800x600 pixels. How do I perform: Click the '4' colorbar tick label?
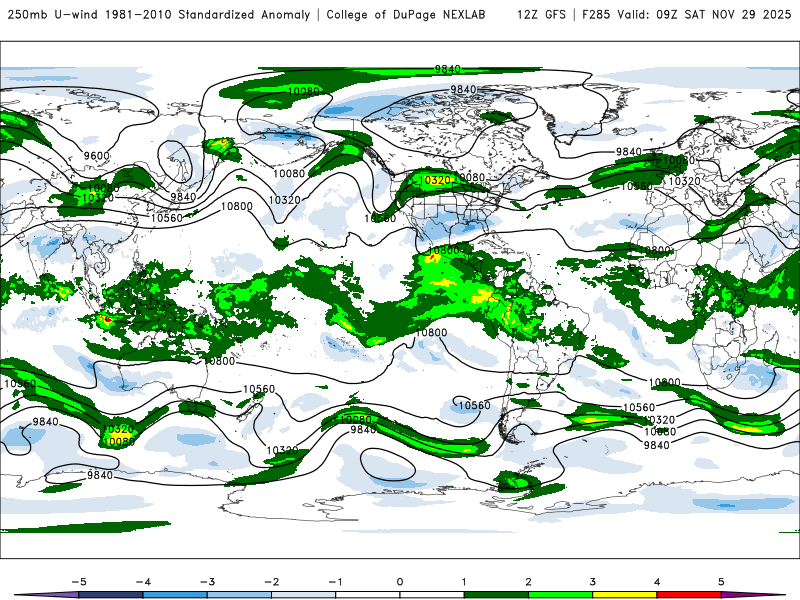click(x=657, y=582)
